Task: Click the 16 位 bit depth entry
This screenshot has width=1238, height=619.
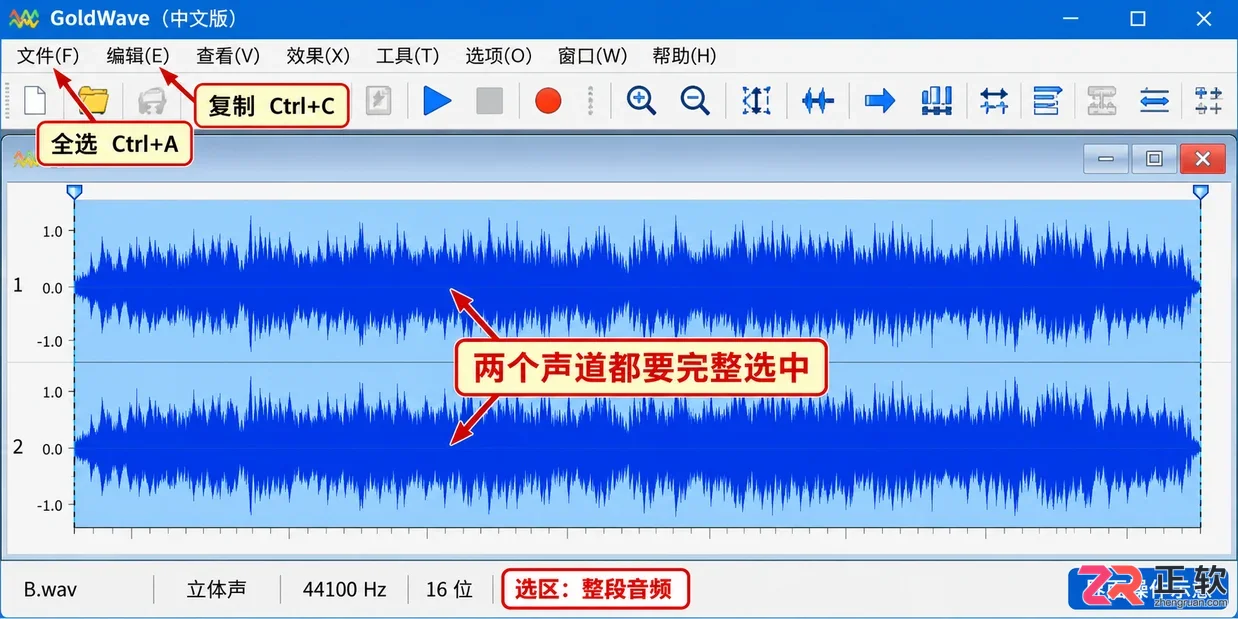Action: [449, 589]
